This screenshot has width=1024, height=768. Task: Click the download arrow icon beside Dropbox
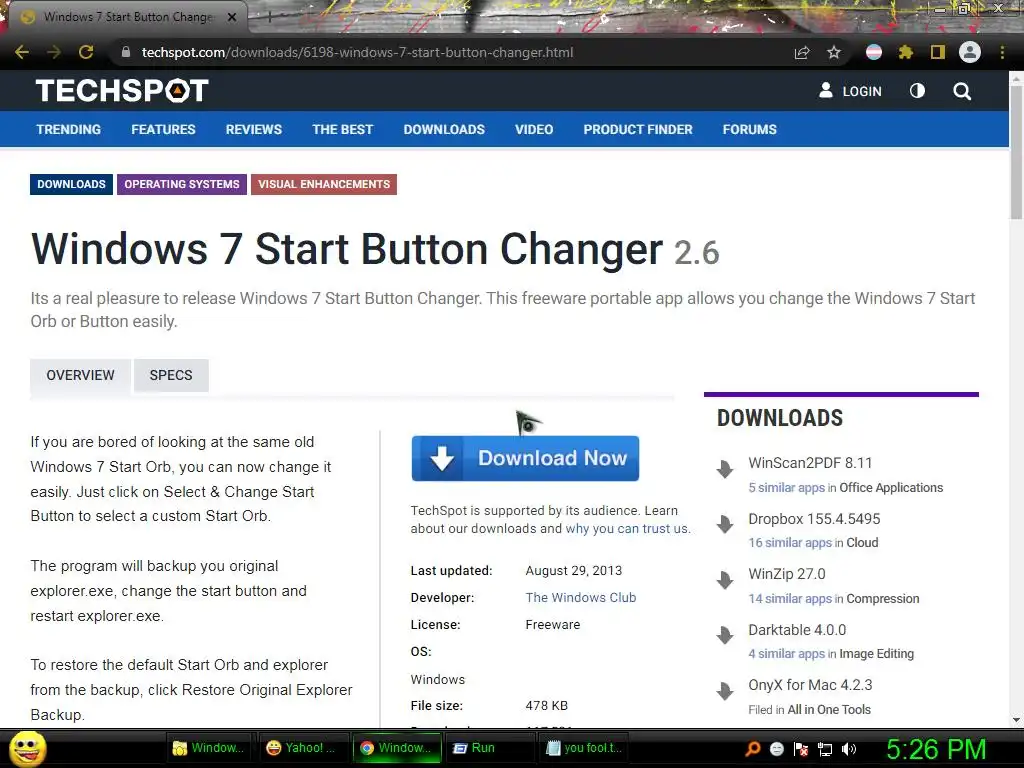(x=725, y=524)
